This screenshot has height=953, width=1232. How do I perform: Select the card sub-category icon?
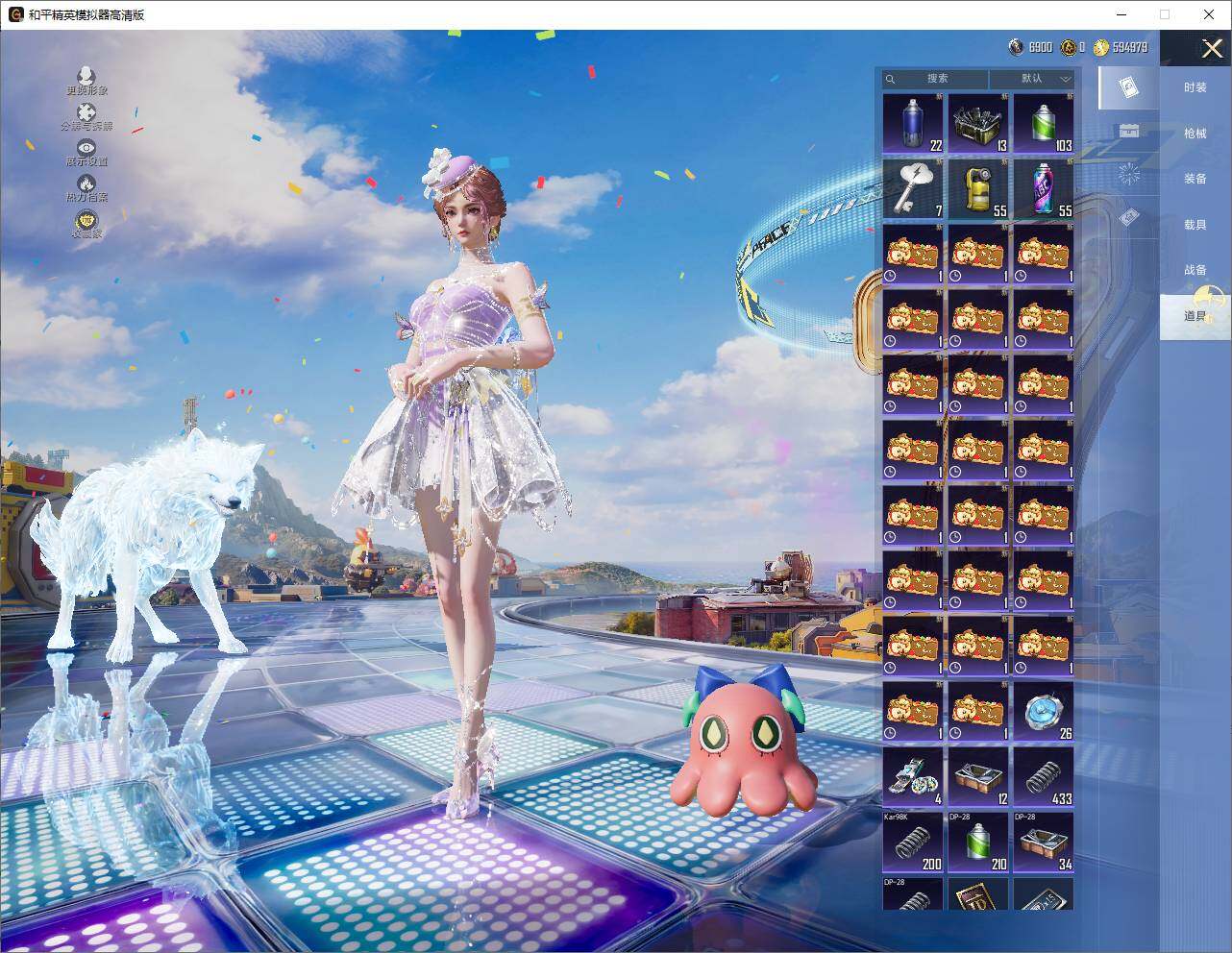click(1129, 88)
